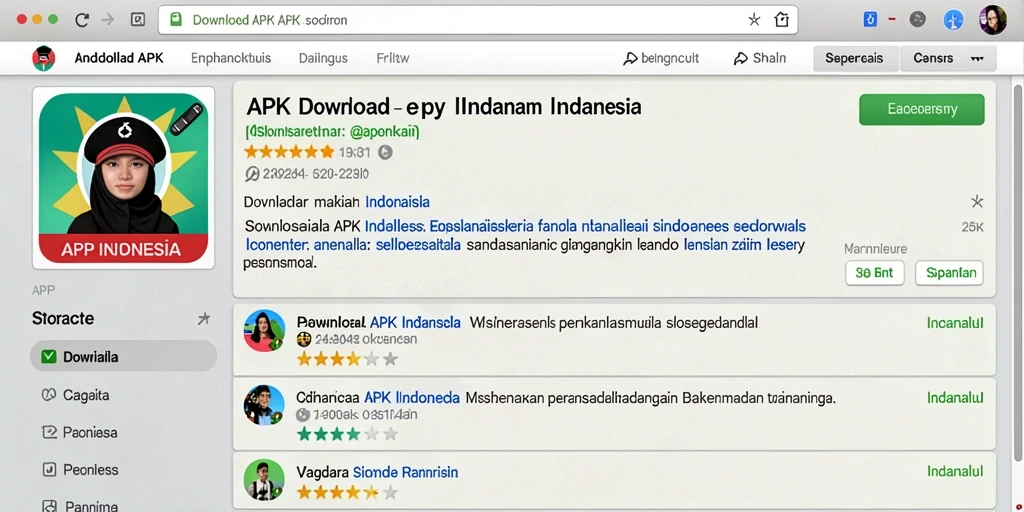Go forward with the browser arrow icon
Image resolution: width=1024 pixels, height=512 pixels.
coord(108,20)
